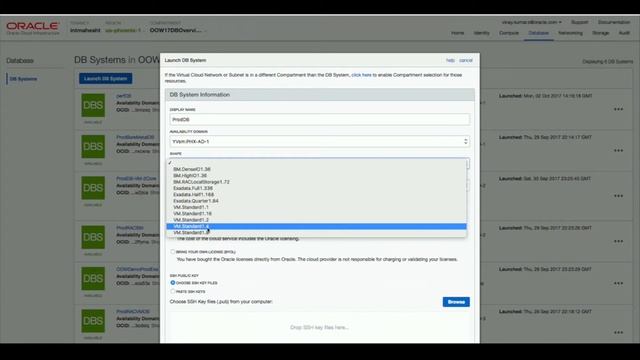Choose Exadata.Half1.168 shape
The image size is (640, 360).
pos(316,194)
